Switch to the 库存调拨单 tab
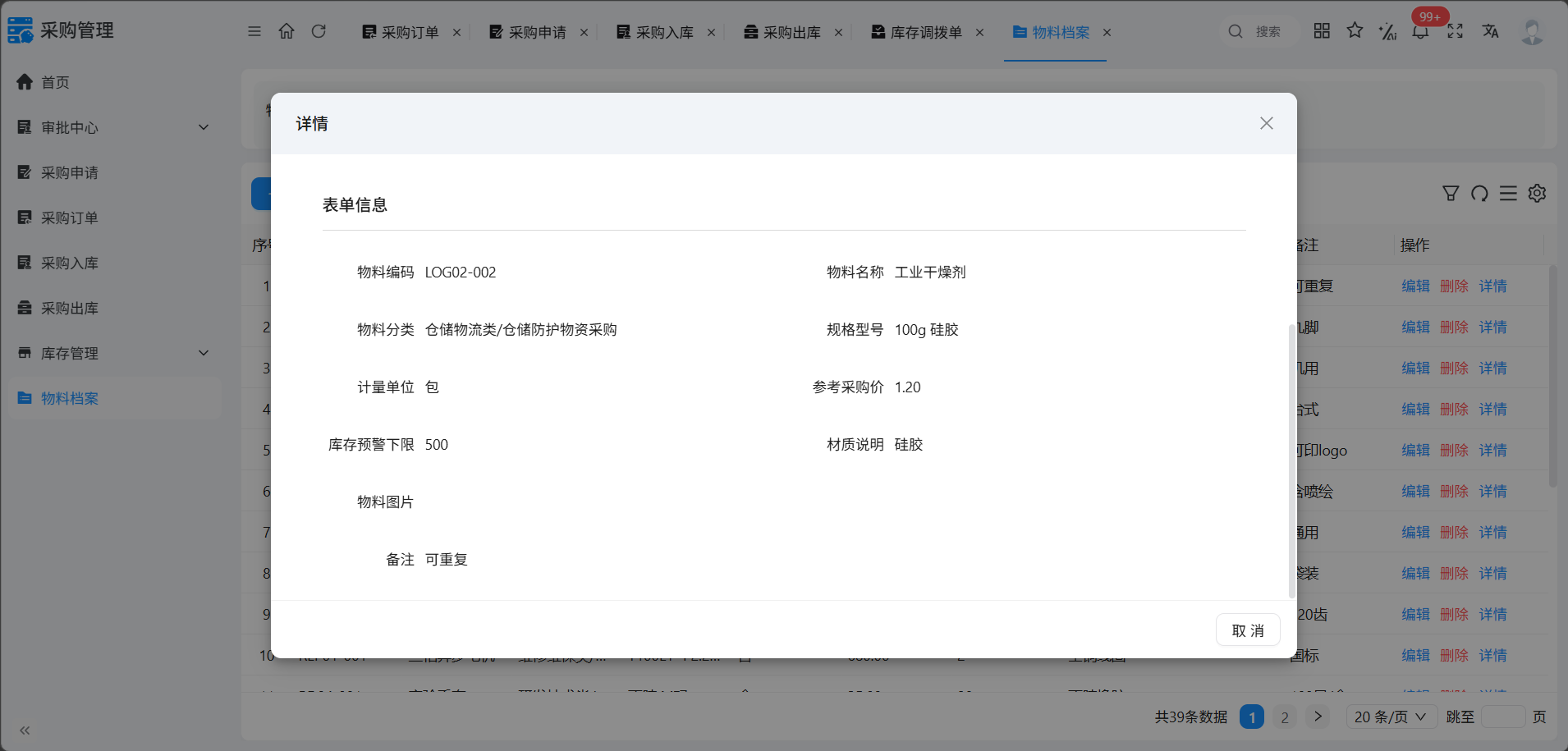 (x=926, y=32)
